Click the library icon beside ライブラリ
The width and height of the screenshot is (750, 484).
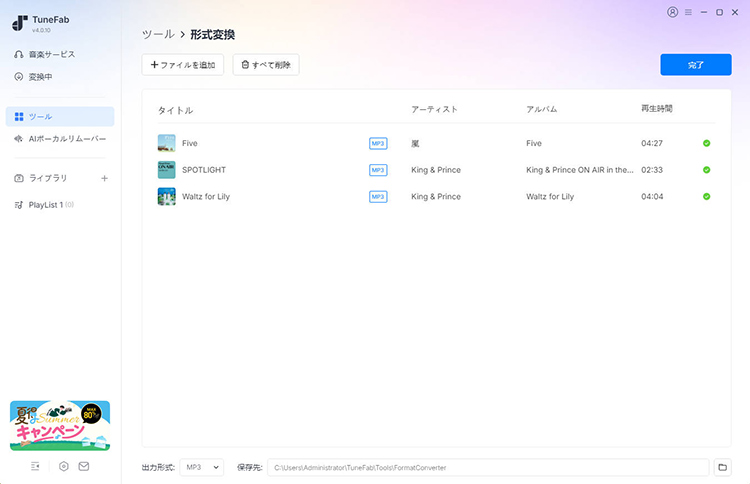[19, 178]
